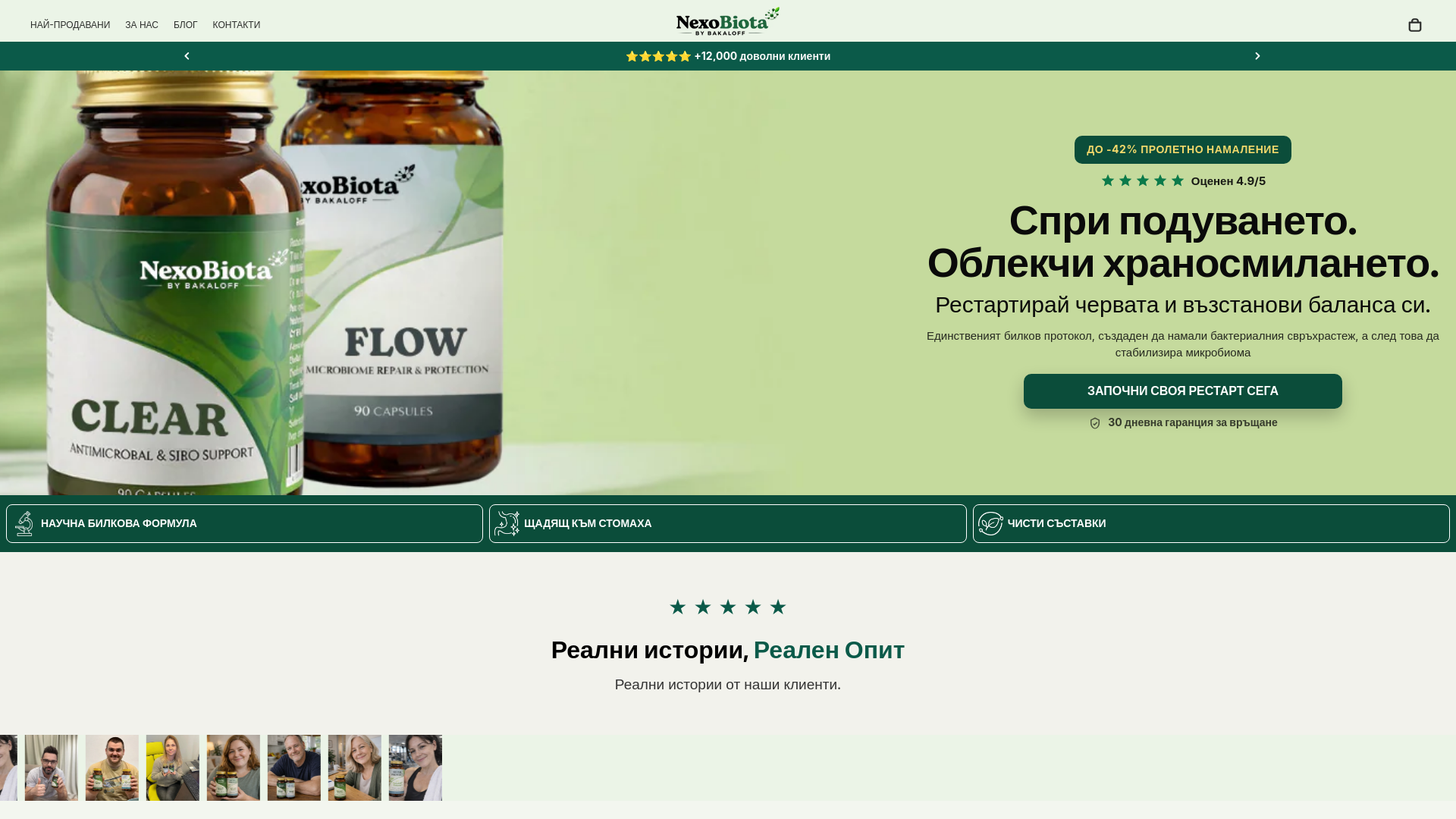Viewport: 1456px width, 819px height.
Task: Click the microscope icon beside НАУЧНА БИЛКОВА ФОРМУЛА
Action: (x=24, y=523)
